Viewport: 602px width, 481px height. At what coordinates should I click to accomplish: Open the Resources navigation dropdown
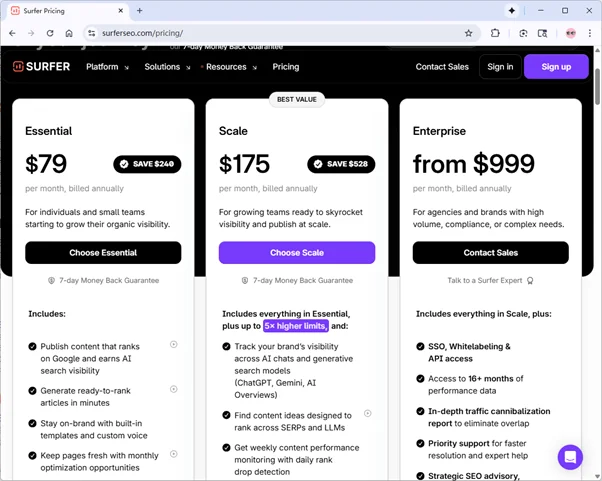(x=231, y=67)
